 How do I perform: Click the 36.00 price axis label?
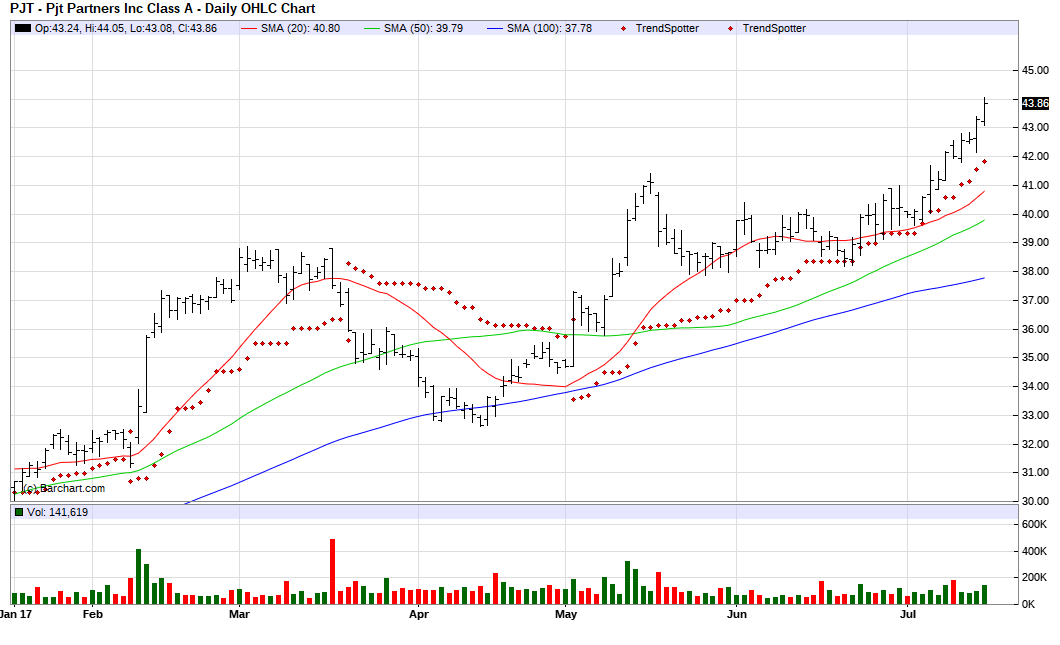coord(1035,329)
